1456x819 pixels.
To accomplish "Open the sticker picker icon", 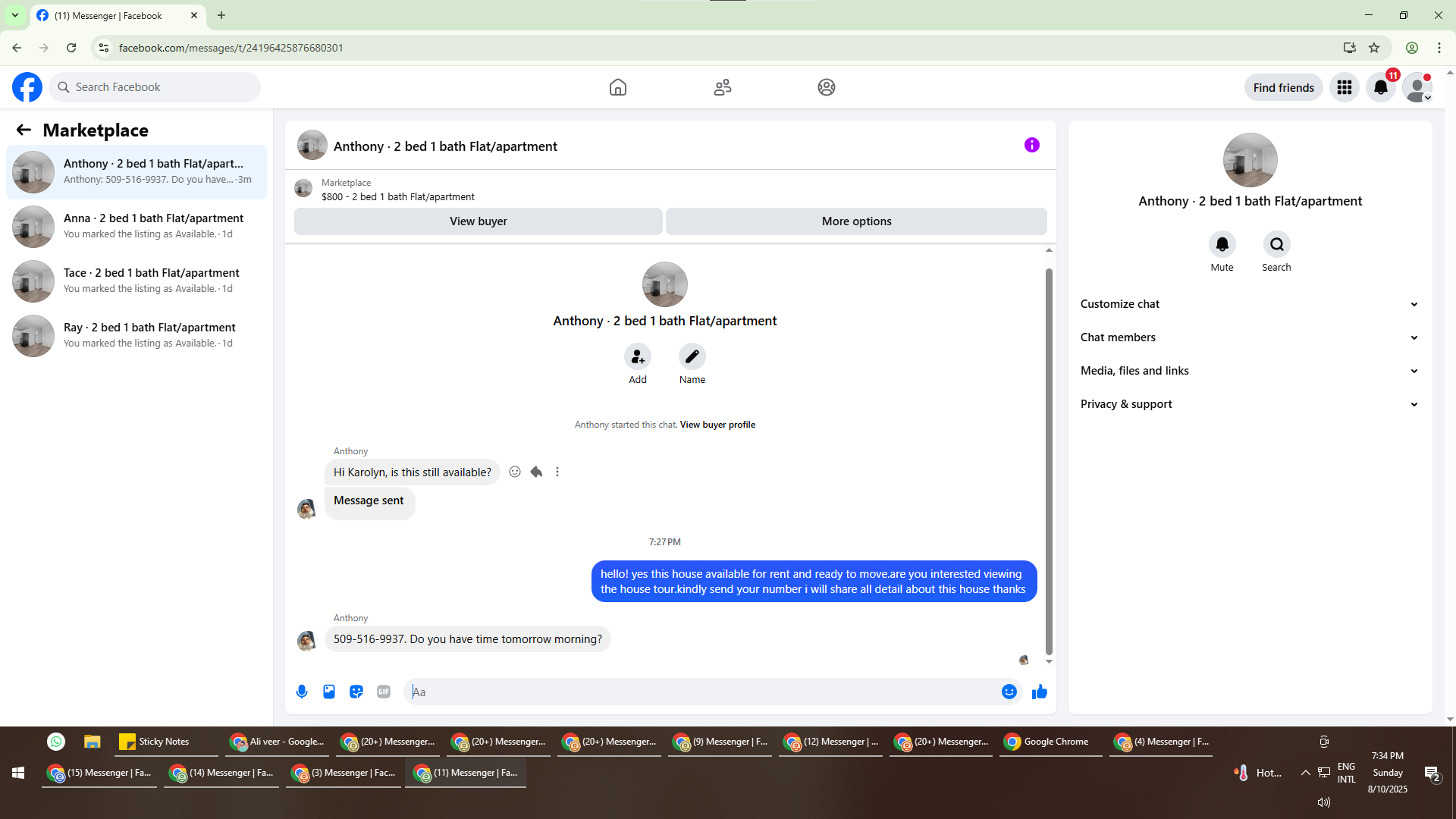I will [356, 692].
